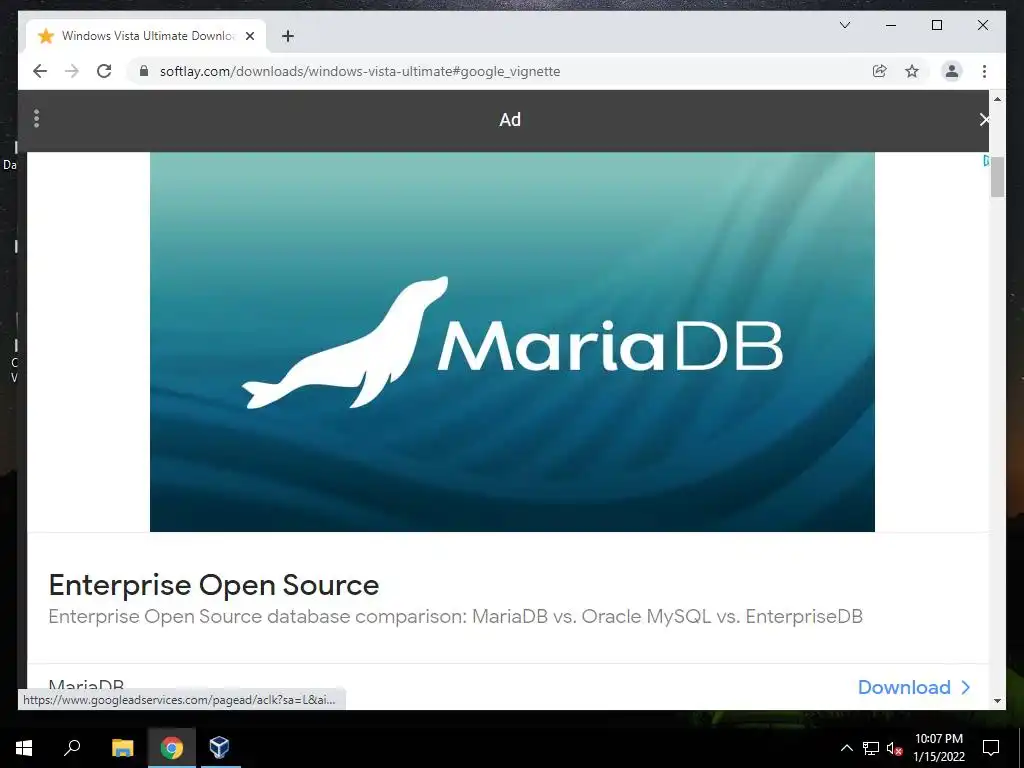Close the Ad overlay
The height and width of the screenshot is (768, 1024).
983,120
